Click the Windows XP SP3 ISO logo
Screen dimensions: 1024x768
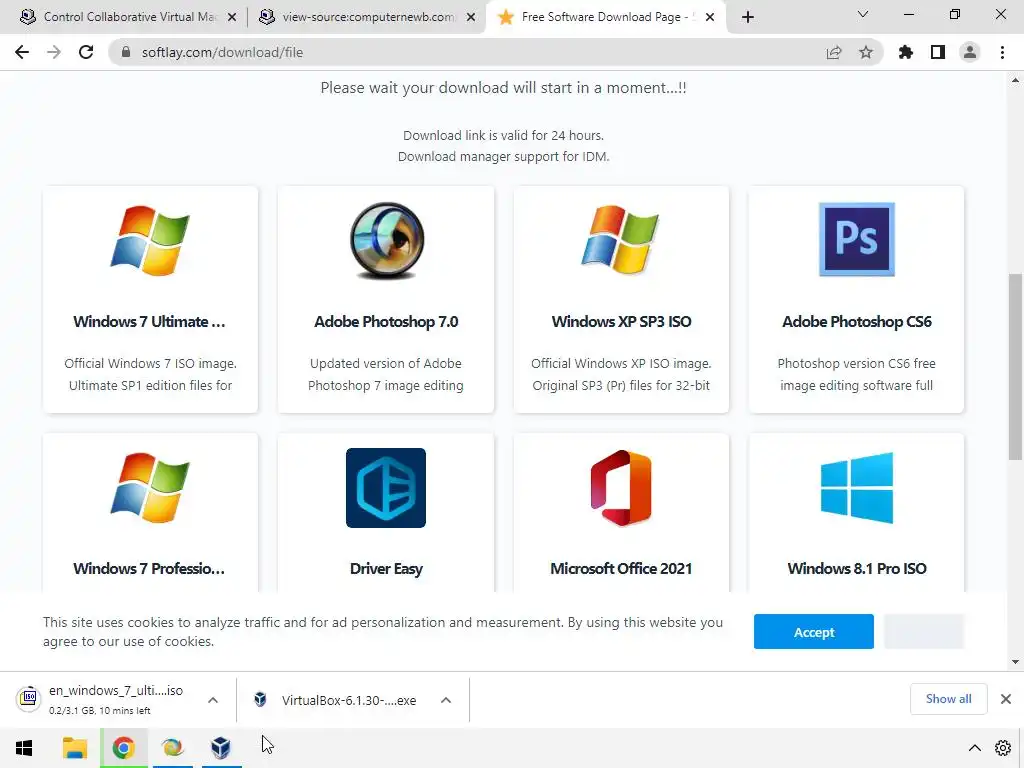point(621,240)
